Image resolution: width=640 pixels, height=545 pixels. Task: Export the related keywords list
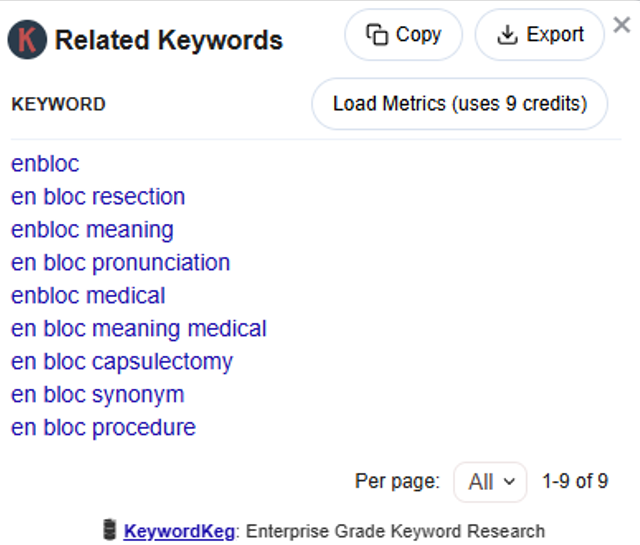539,35
